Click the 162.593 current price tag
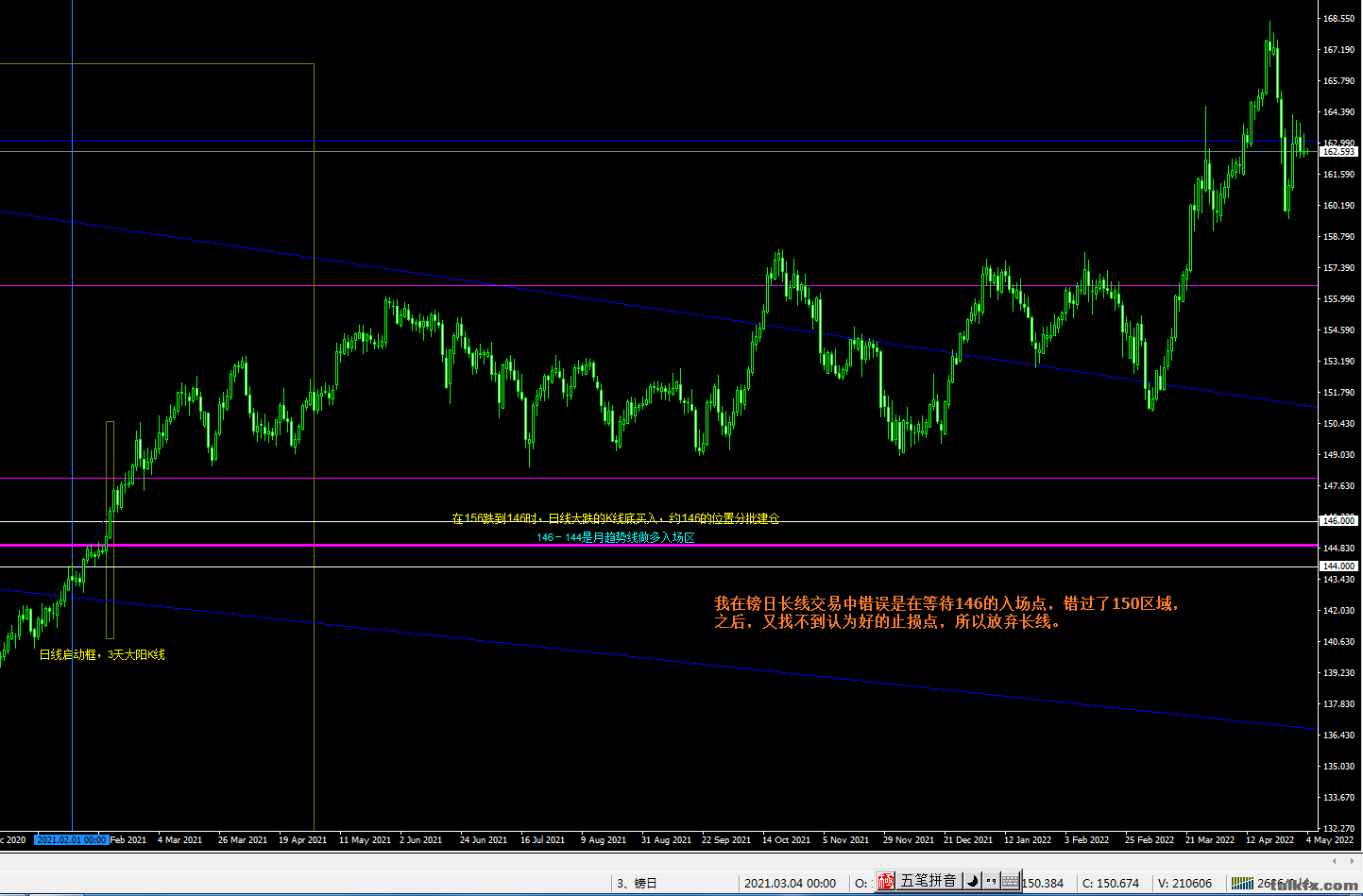 tap(1338, 151)
